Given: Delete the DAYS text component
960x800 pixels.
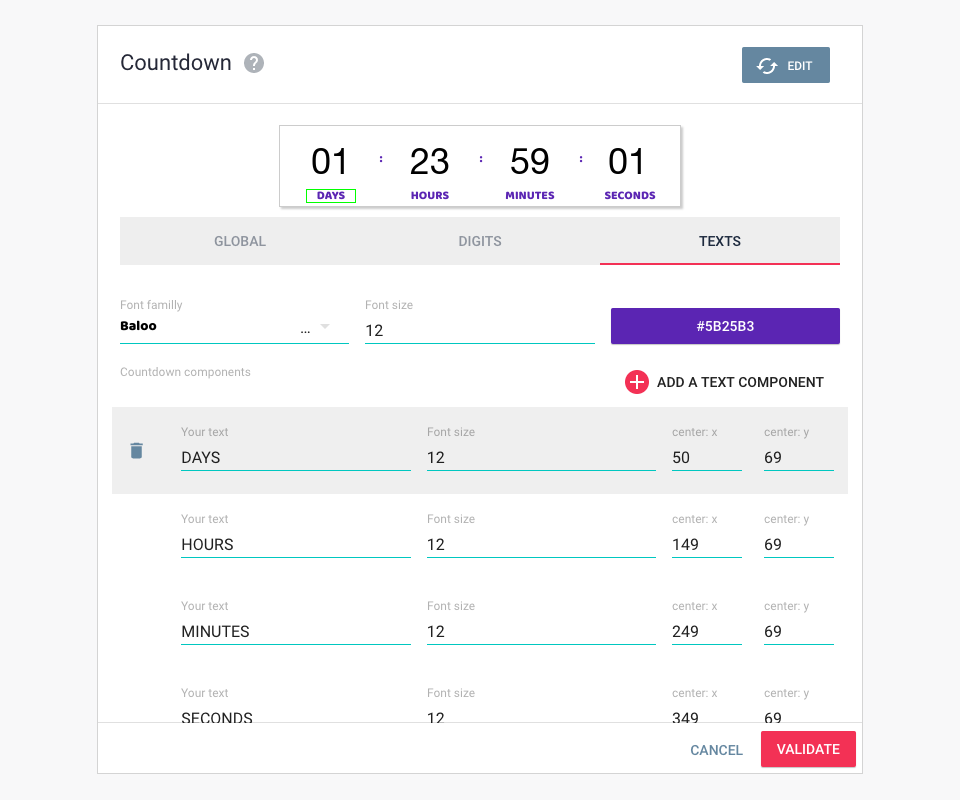Looking at the screenshot, I should click(137, 451).
